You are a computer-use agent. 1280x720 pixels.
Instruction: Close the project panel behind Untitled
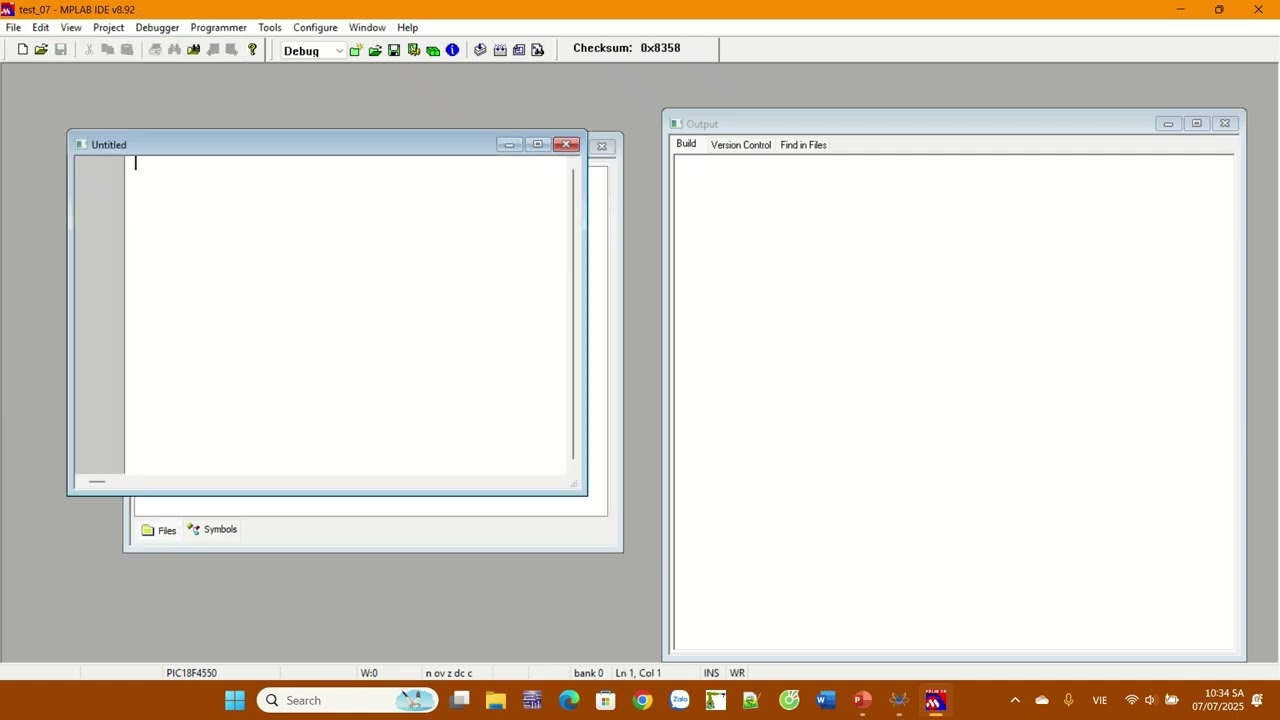[x=602, y=146]
